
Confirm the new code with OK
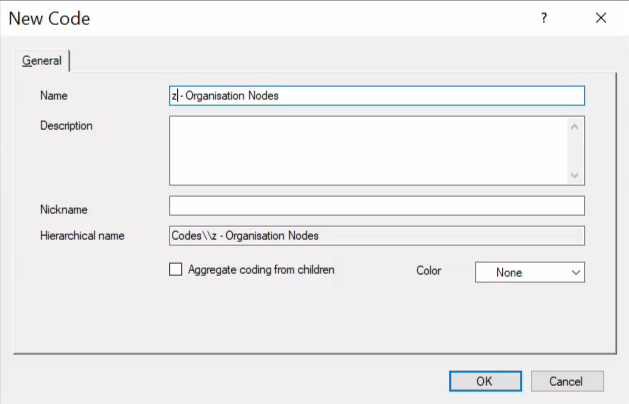484,381
